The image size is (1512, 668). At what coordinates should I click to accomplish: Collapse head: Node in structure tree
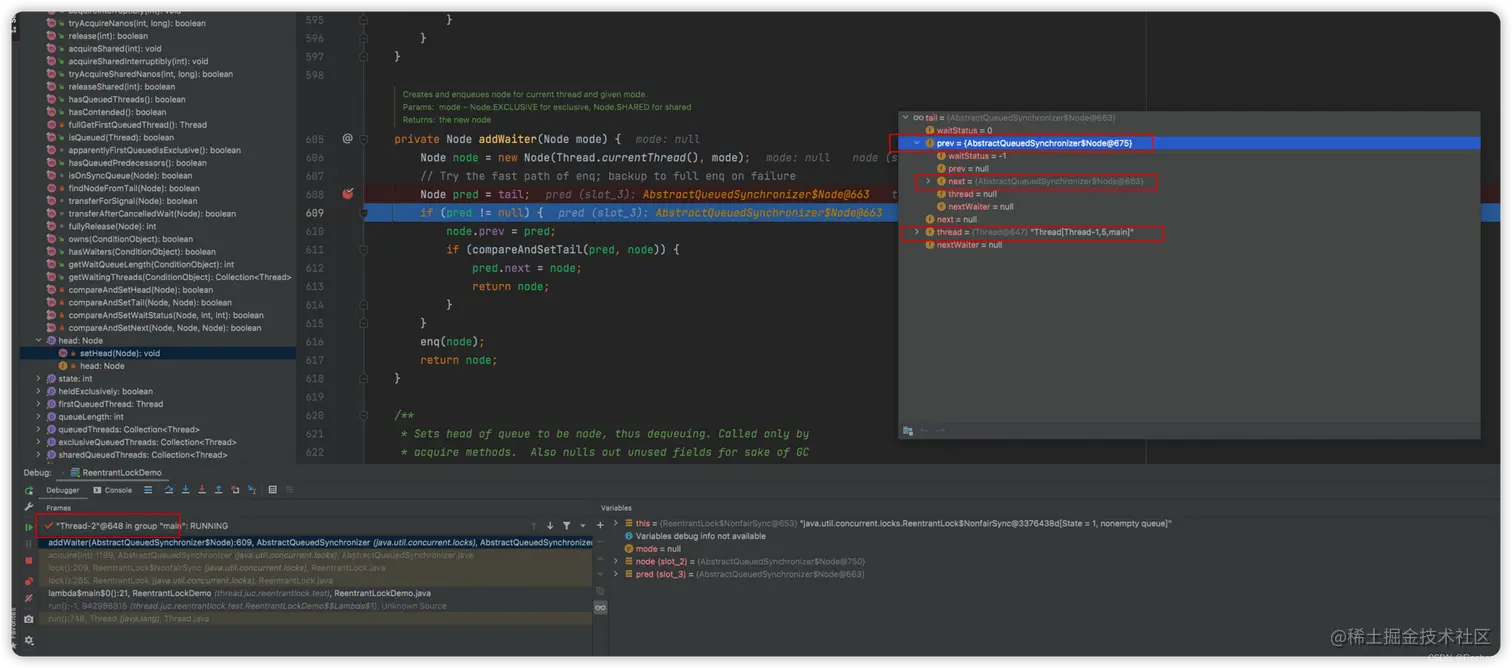[x=39, y=340]
